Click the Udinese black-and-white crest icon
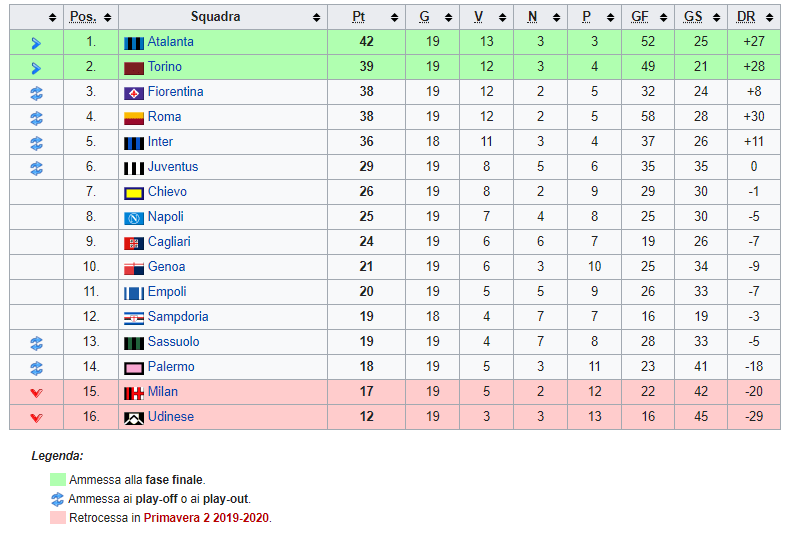The width and height of the screenshot is (791, 546). click(134, 418)
